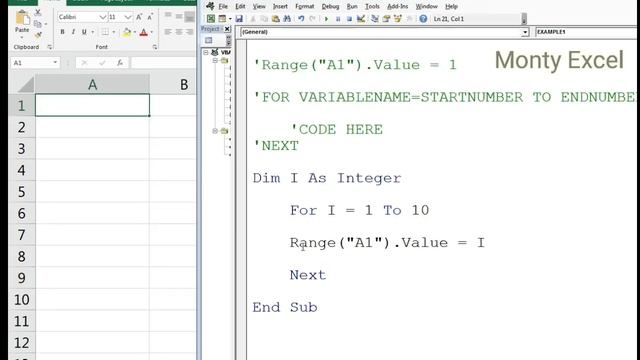Open the Add-Ins menu in the VBA editor
The width and height of the screenshot is (640, 360).
pos(397,7)
